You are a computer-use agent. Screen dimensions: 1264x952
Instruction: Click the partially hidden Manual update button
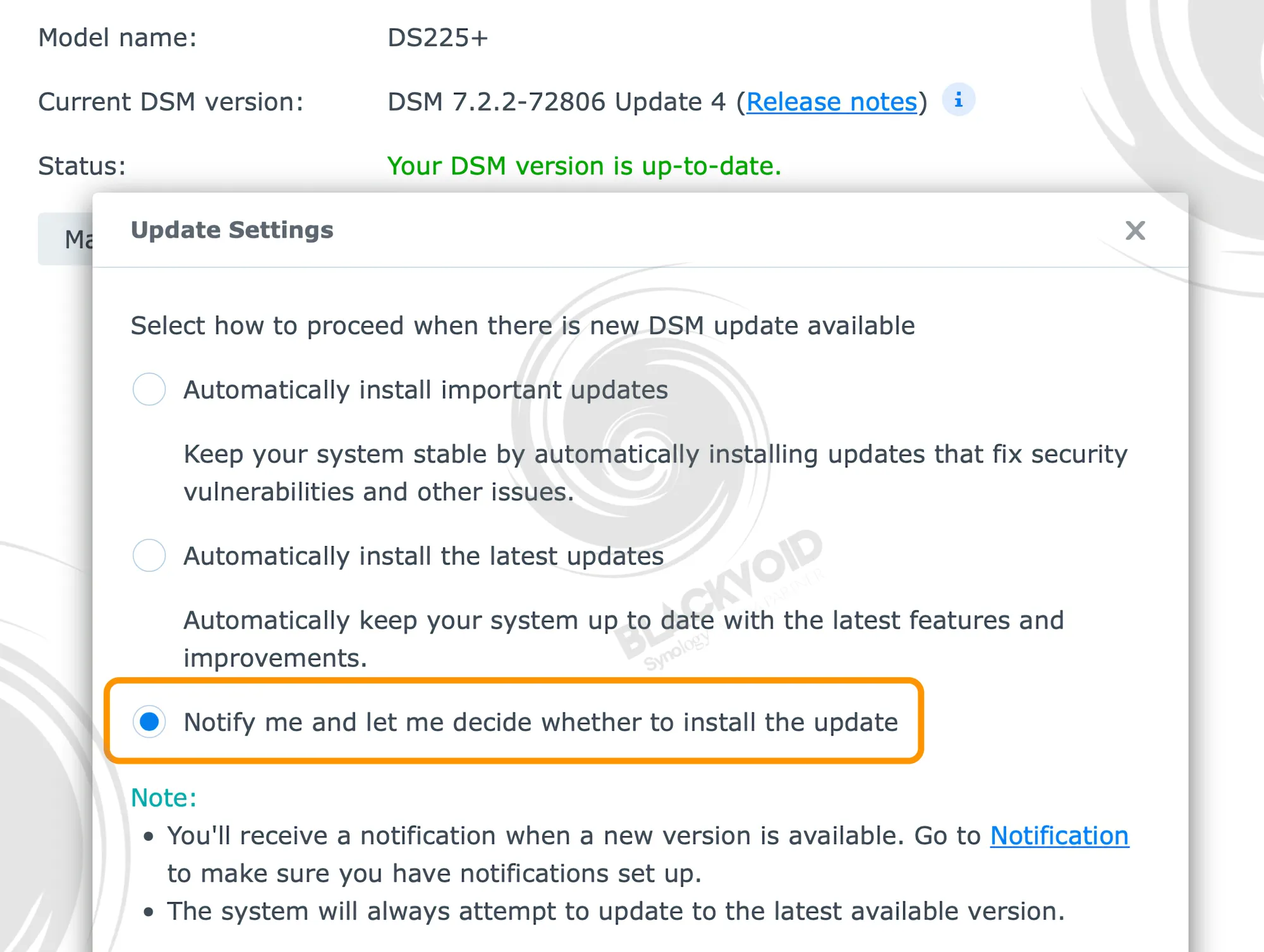(65, 239)
